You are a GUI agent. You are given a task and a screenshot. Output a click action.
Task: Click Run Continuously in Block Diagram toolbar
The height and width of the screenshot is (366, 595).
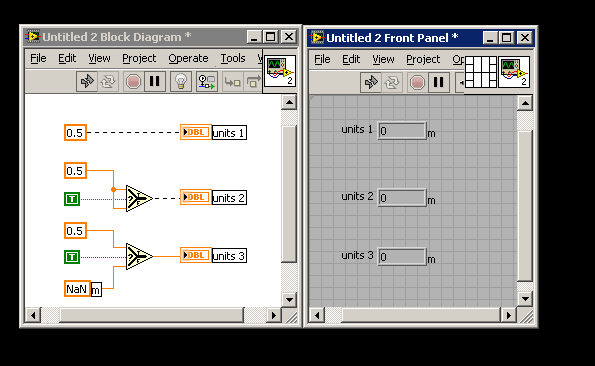pos(108,81)
